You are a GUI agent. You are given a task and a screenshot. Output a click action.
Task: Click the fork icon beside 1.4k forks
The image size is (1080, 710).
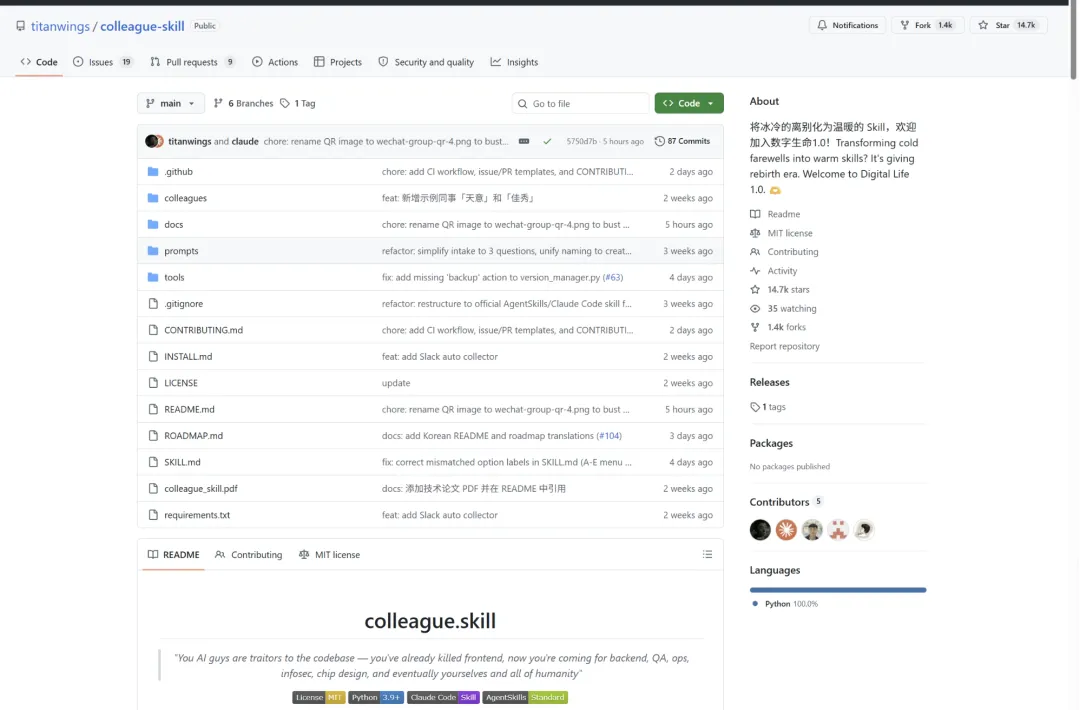coord(755,328)
